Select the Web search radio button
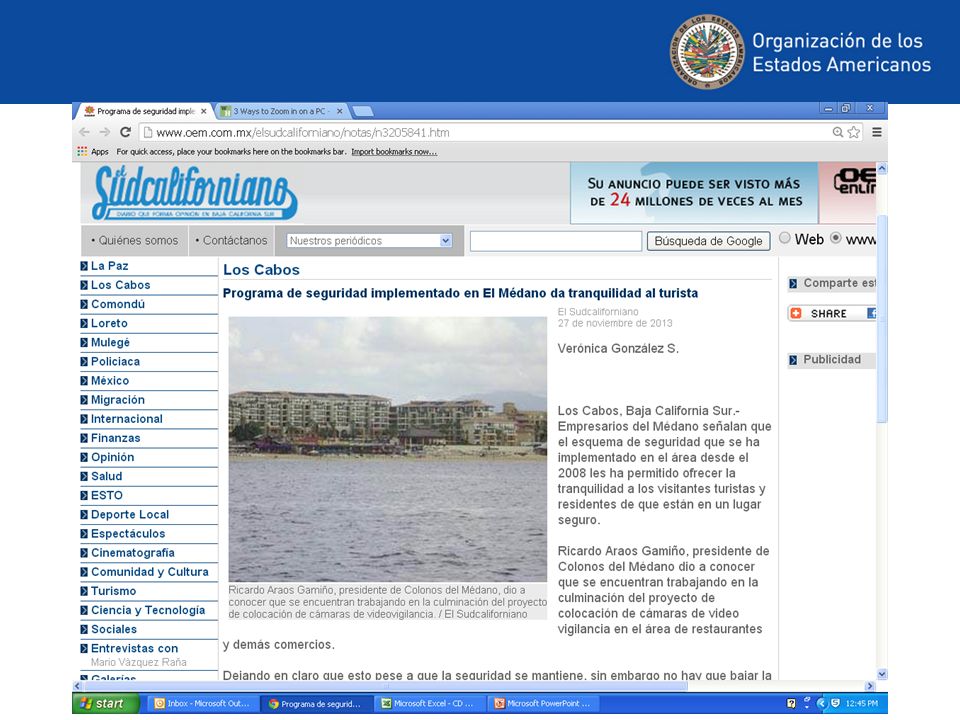 784,238
